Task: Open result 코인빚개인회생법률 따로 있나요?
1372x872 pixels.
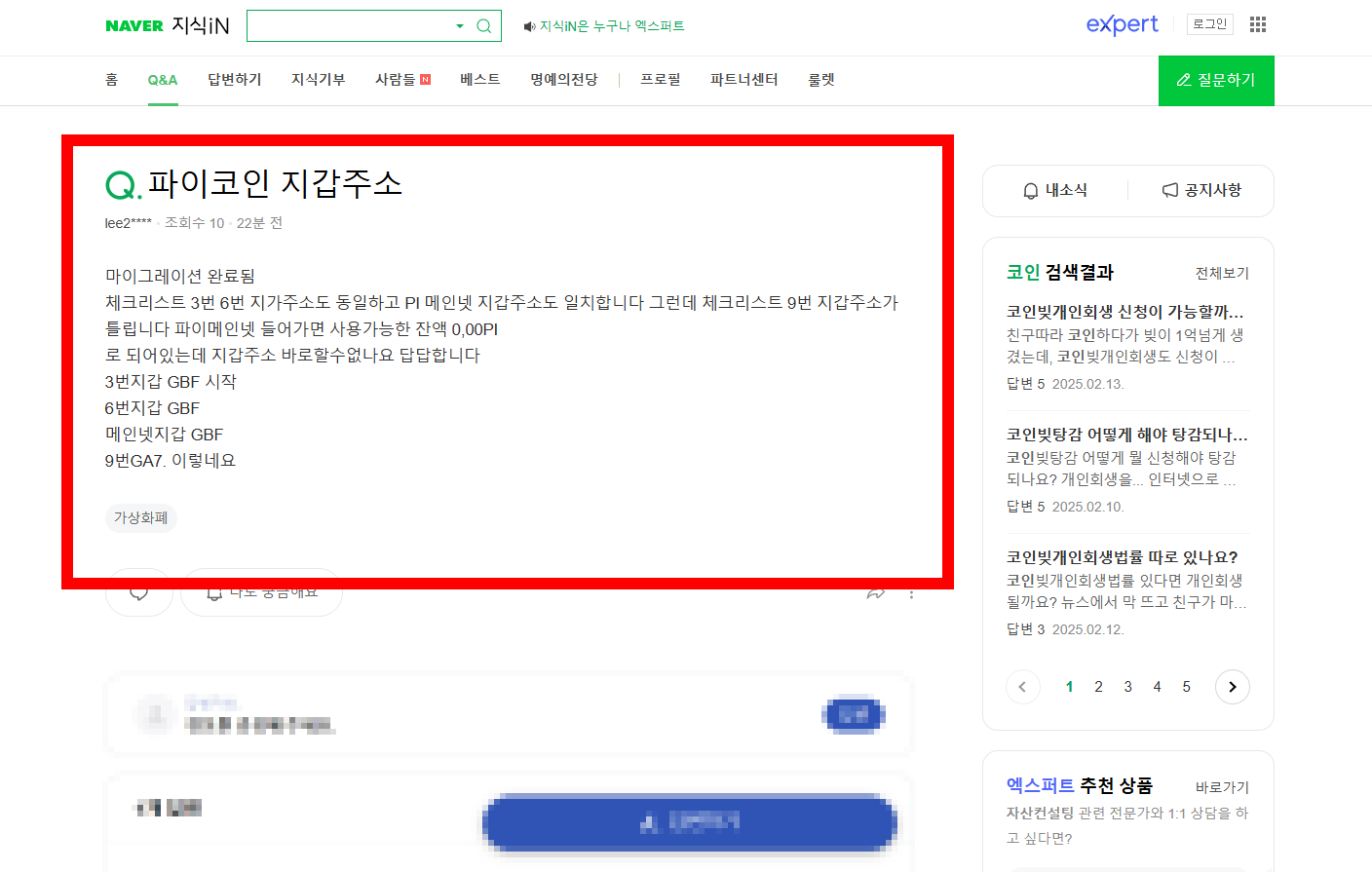Action: [x=1123, y=557]
